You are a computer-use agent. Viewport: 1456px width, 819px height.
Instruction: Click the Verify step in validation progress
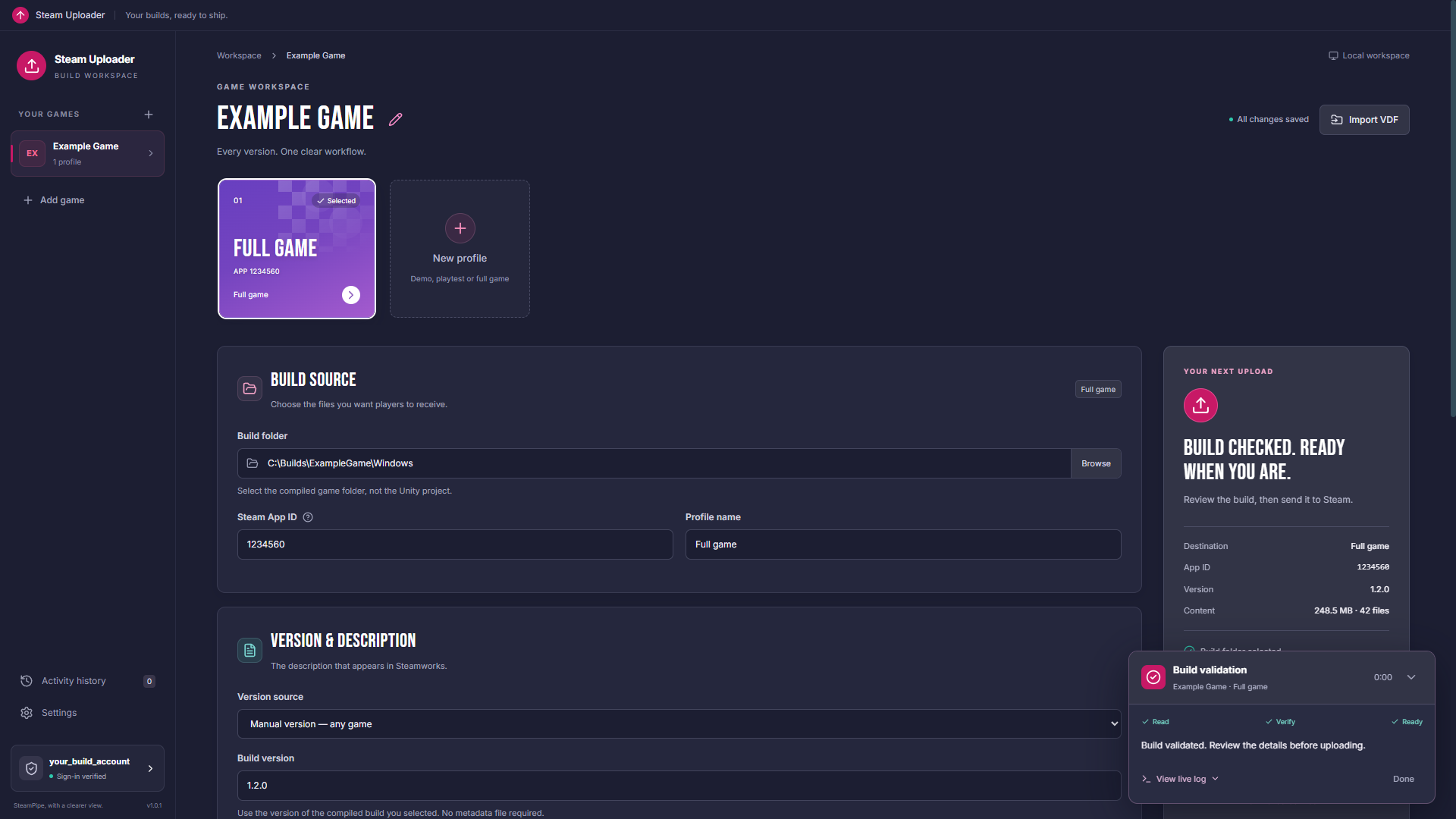tap(1280, 722)
